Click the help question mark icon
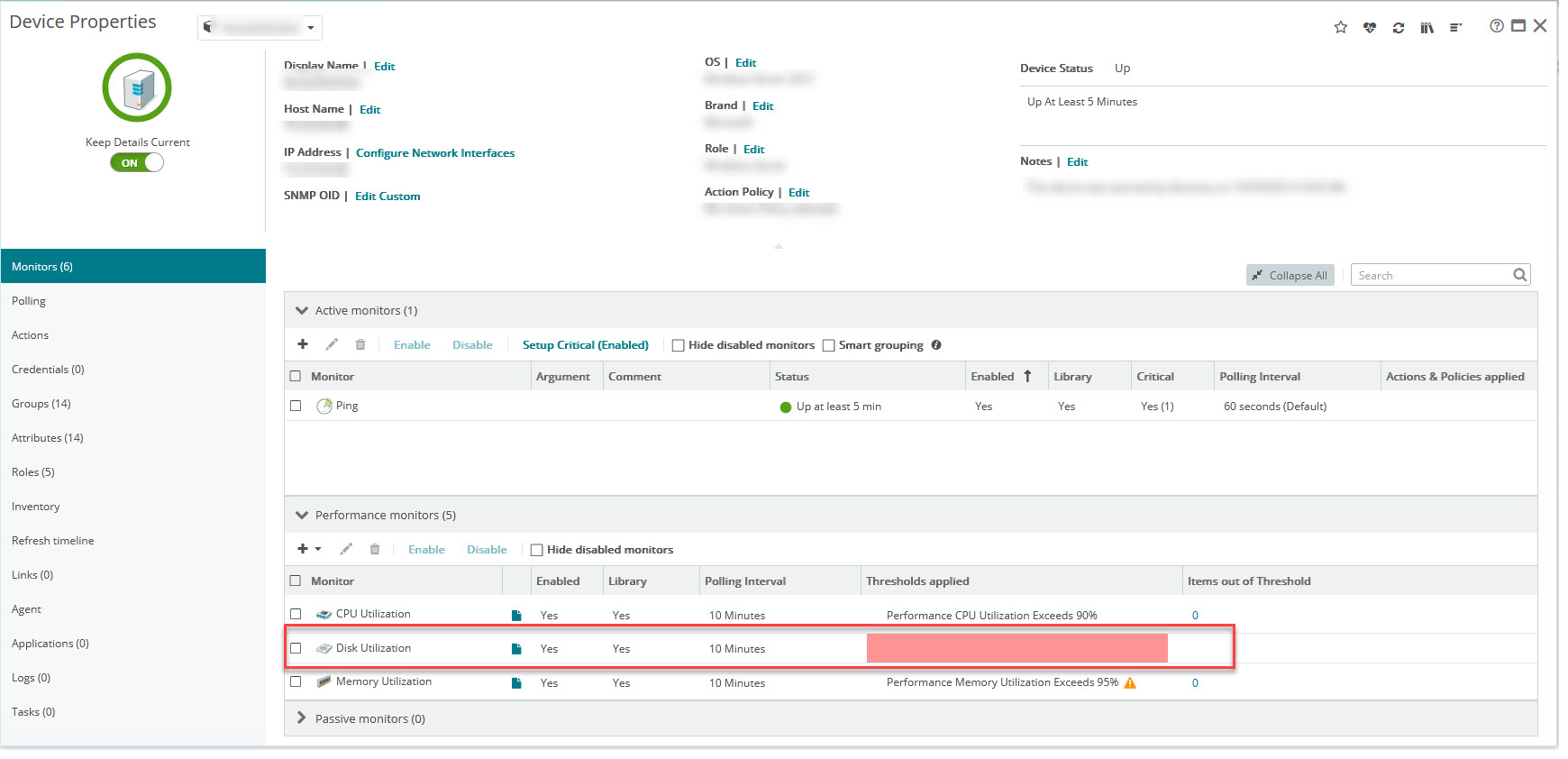Screen dimensions: 1568x759 tap(1497, 26)
